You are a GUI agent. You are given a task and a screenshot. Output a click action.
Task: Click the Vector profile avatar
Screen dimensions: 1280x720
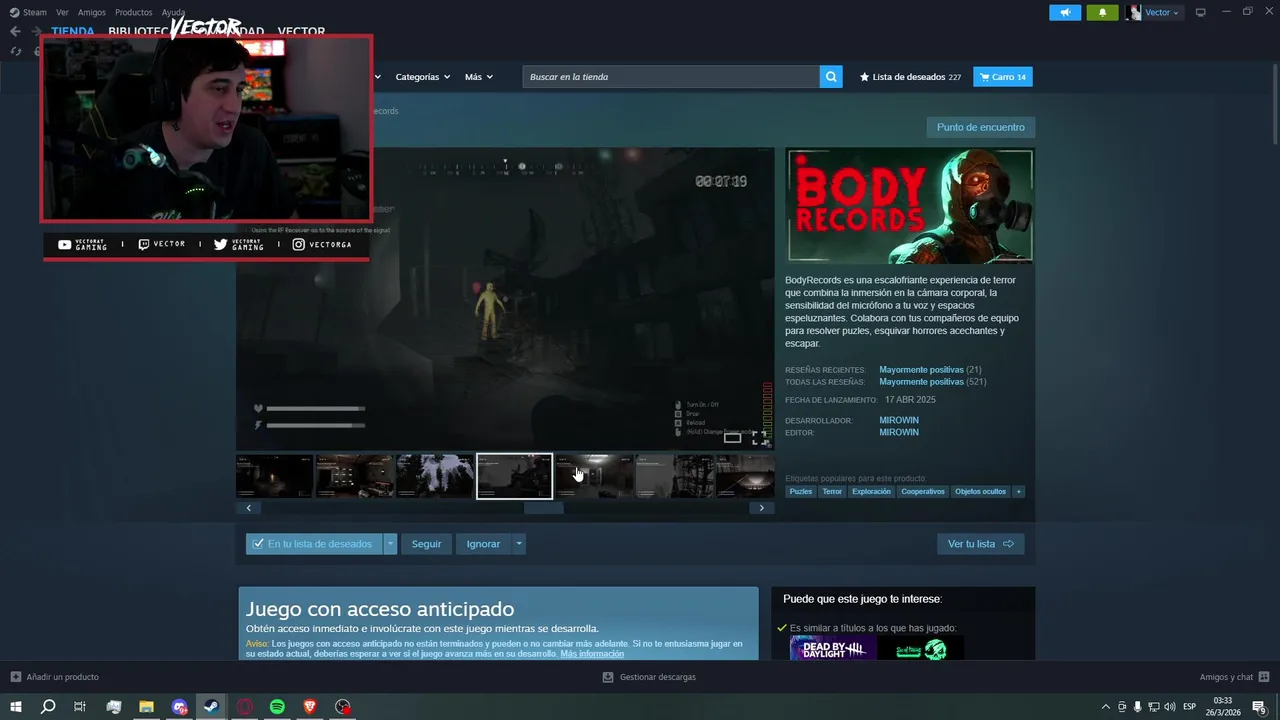[x=1133, y=12]
